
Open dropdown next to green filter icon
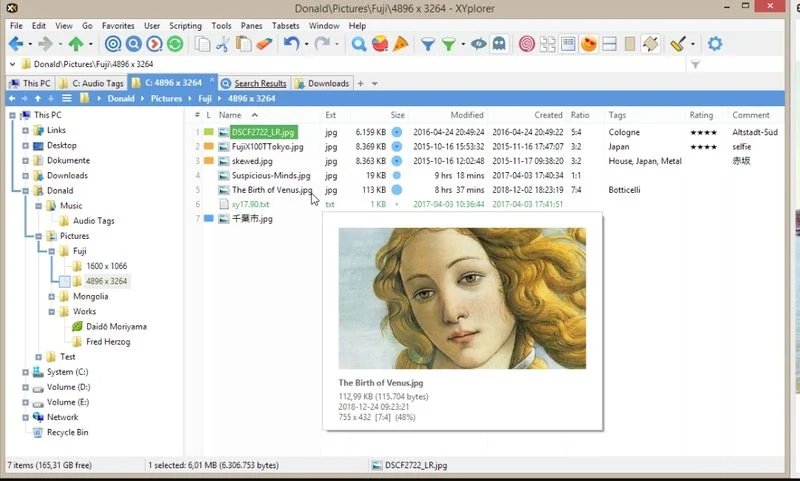tap(463, 44)
